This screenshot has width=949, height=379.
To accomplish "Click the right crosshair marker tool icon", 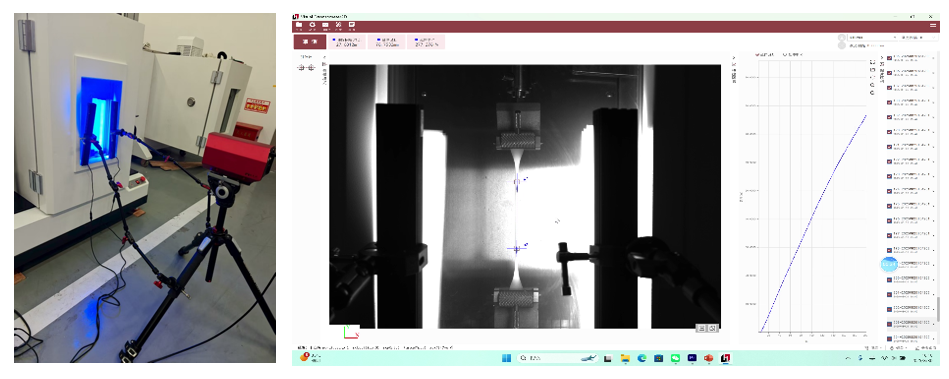I will pyautogui.click(x=311, y=67).
